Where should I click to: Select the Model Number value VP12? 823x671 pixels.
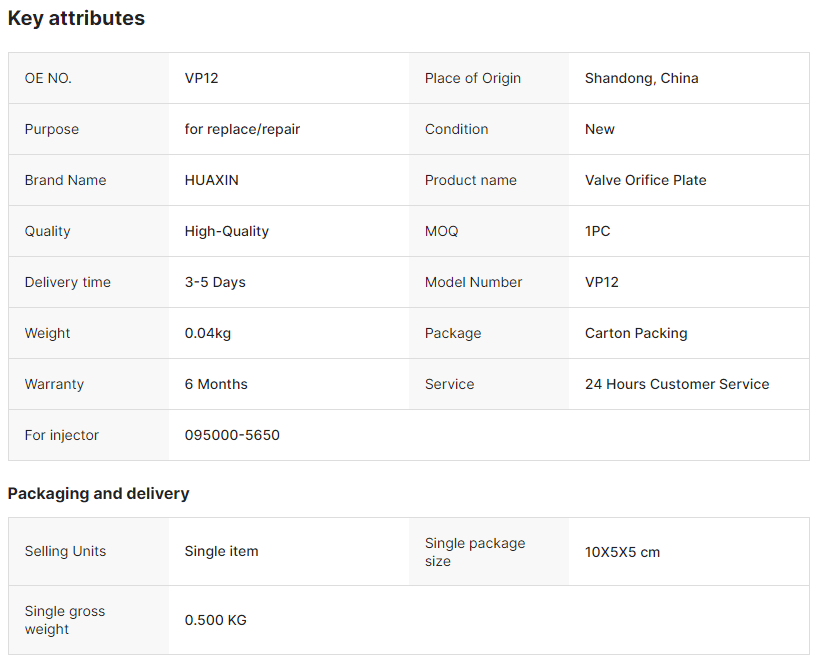[x=602, y=282]
